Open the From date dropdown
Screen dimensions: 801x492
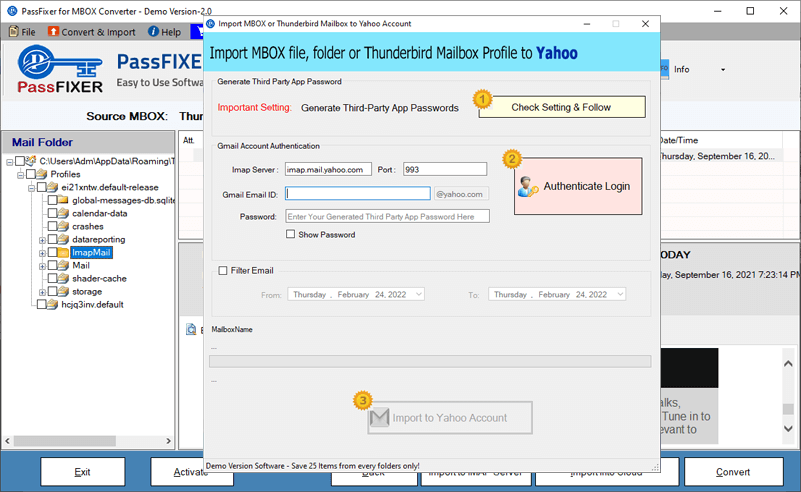[418, 294]
